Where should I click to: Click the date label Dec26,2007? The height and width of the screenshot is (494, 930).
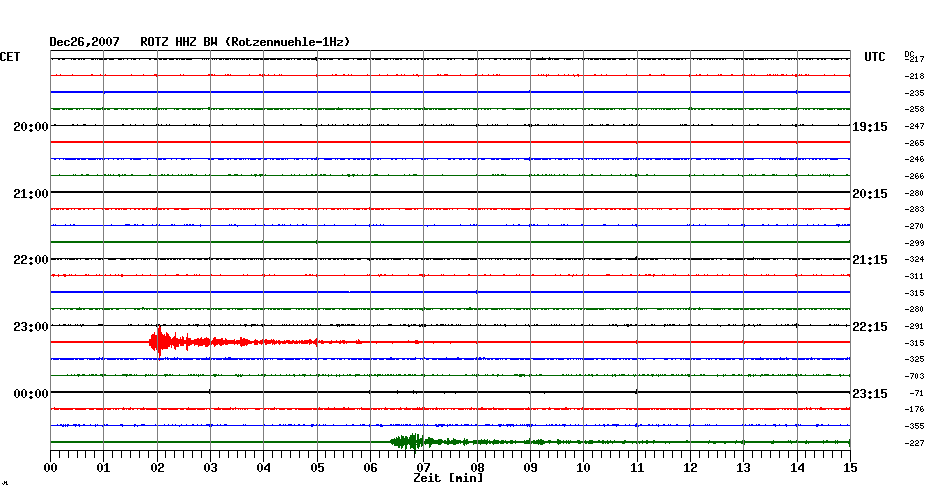pos(84,42)
